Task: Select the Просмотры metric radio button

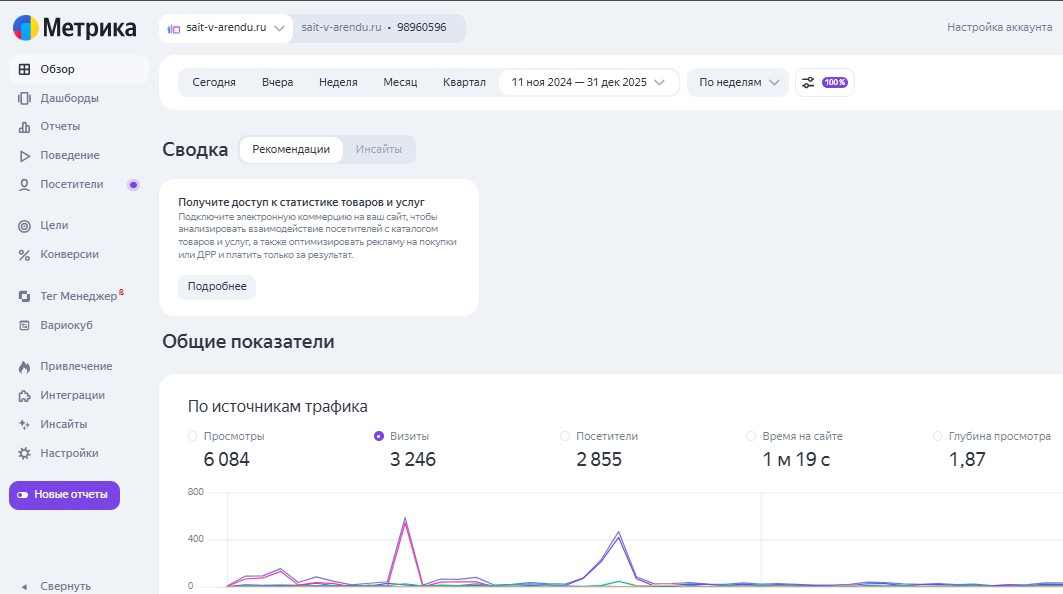Action: pos(193,436)
